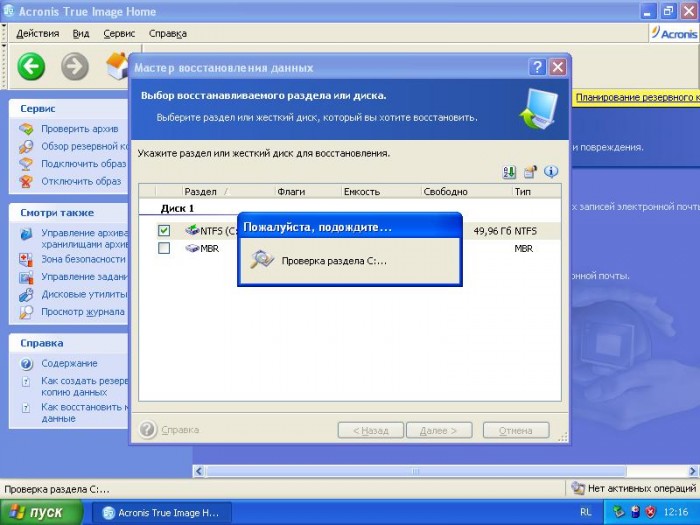Viewport: 700px width, 525px height.
Task: Sort by the Тип column header
Action: coord(536,192)
